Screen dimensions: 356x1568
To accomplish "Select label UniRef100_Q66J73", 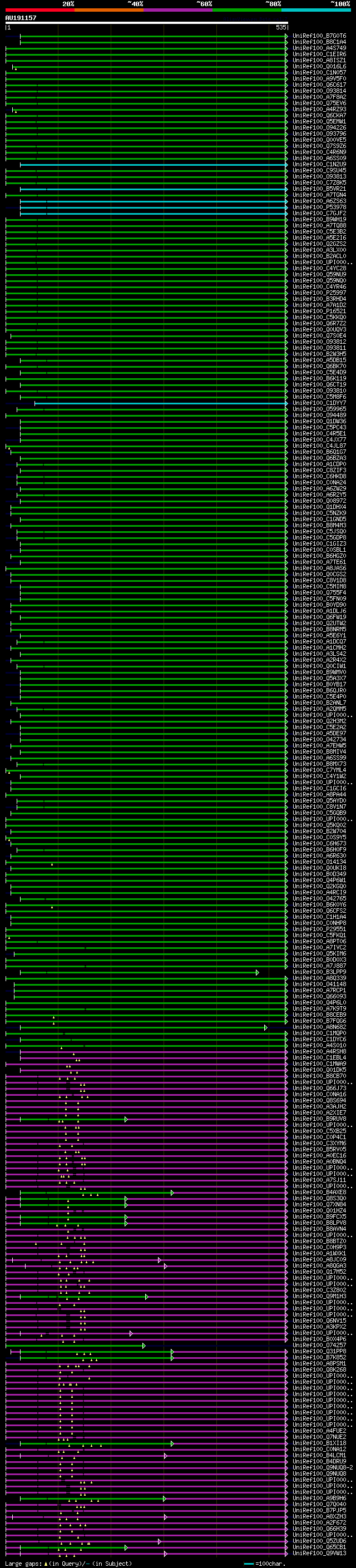I will [319, 1089].
